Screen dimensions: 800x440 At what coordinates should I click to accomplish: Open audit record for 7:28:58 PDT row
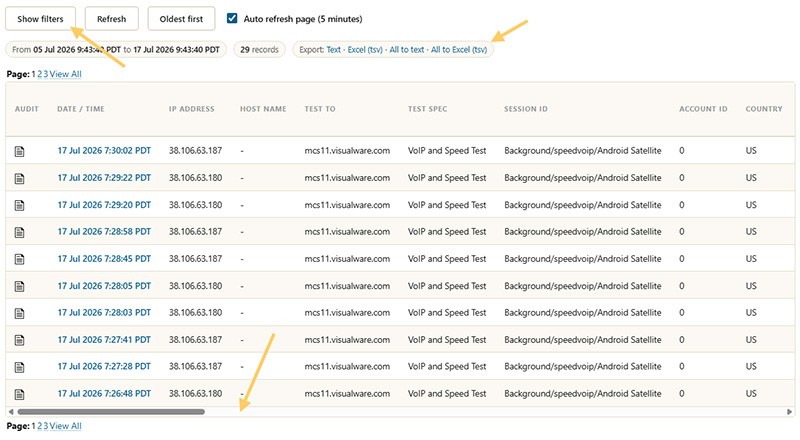click(x=19, y=232)
